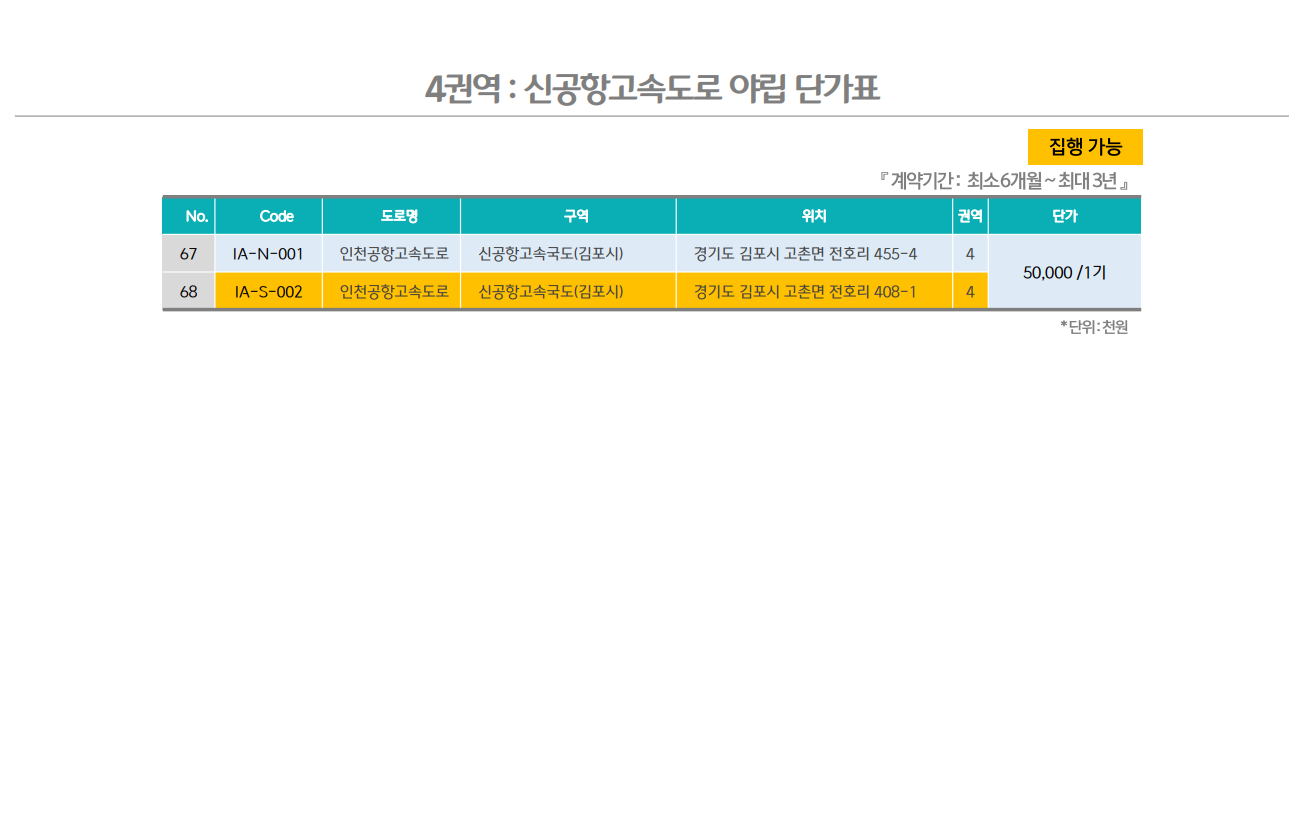
Task: Click the 구역 column header
Action: tap(569, 216)
